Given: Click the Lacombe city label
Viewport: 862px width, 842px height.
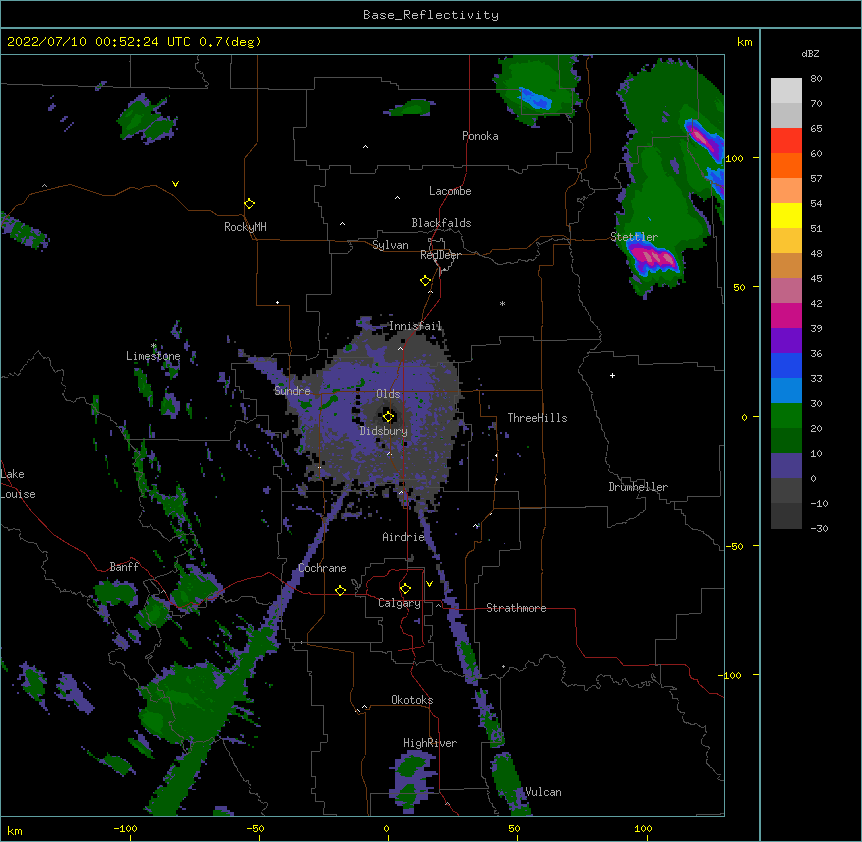Looking at the screenshot, I should click(x=450, y=191).
